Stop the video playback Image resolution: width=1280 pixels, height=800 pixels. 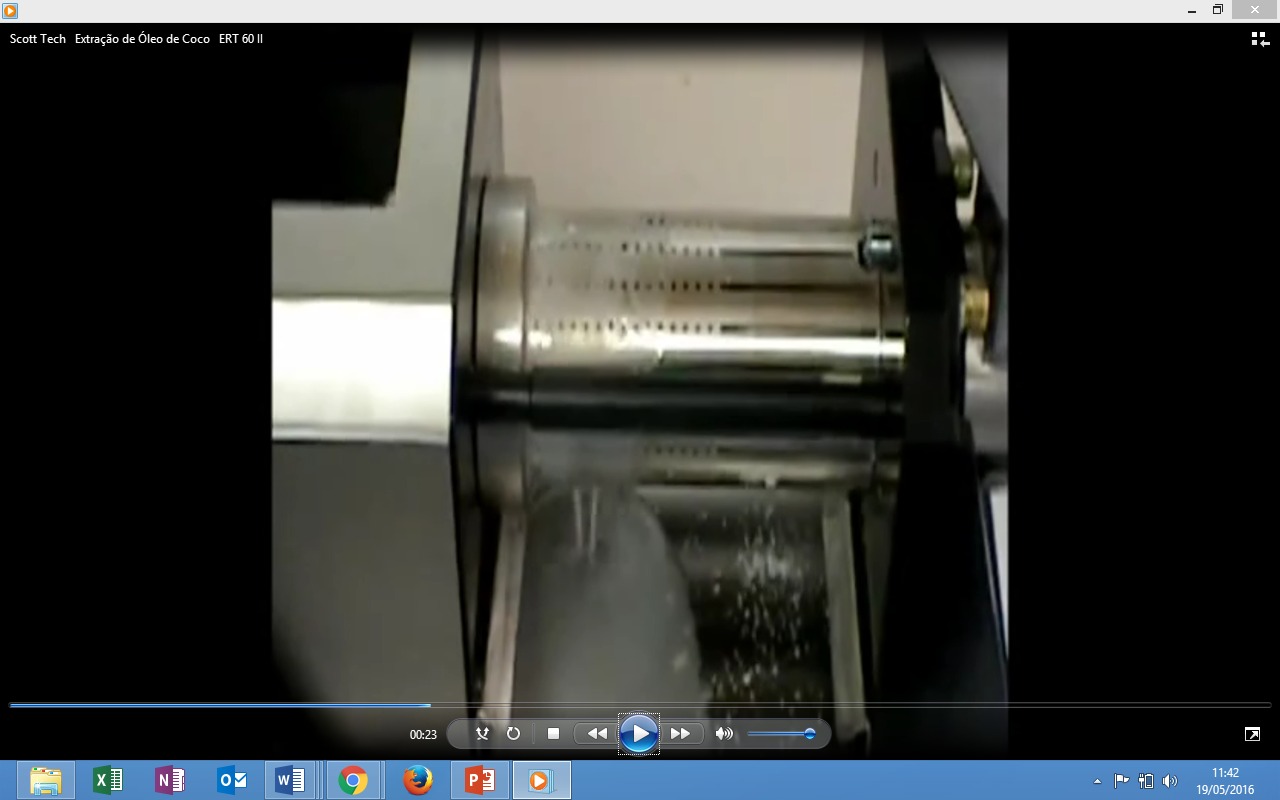coord(553,734)
